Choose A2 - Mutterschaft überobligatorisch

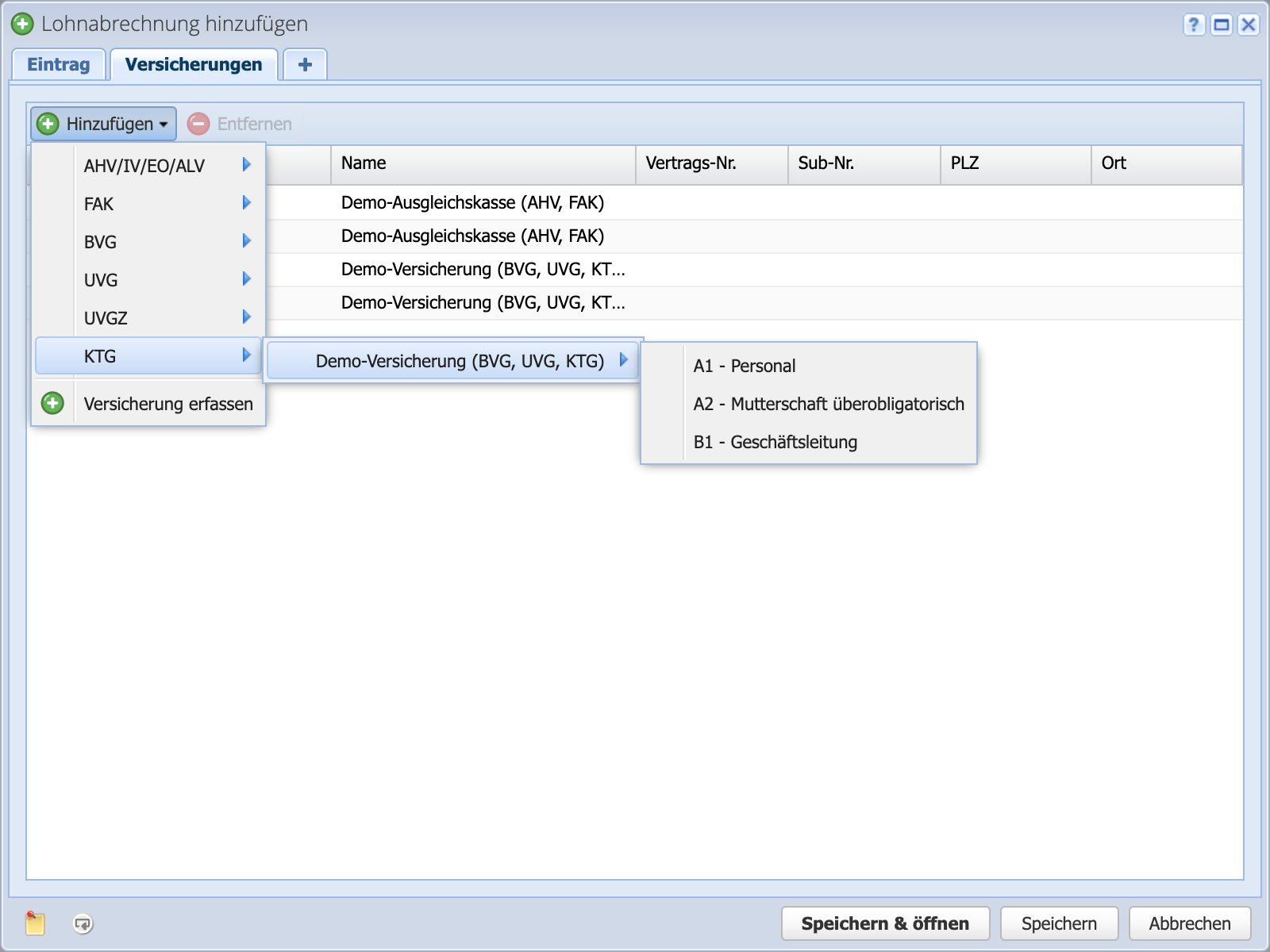pos(828,404)
